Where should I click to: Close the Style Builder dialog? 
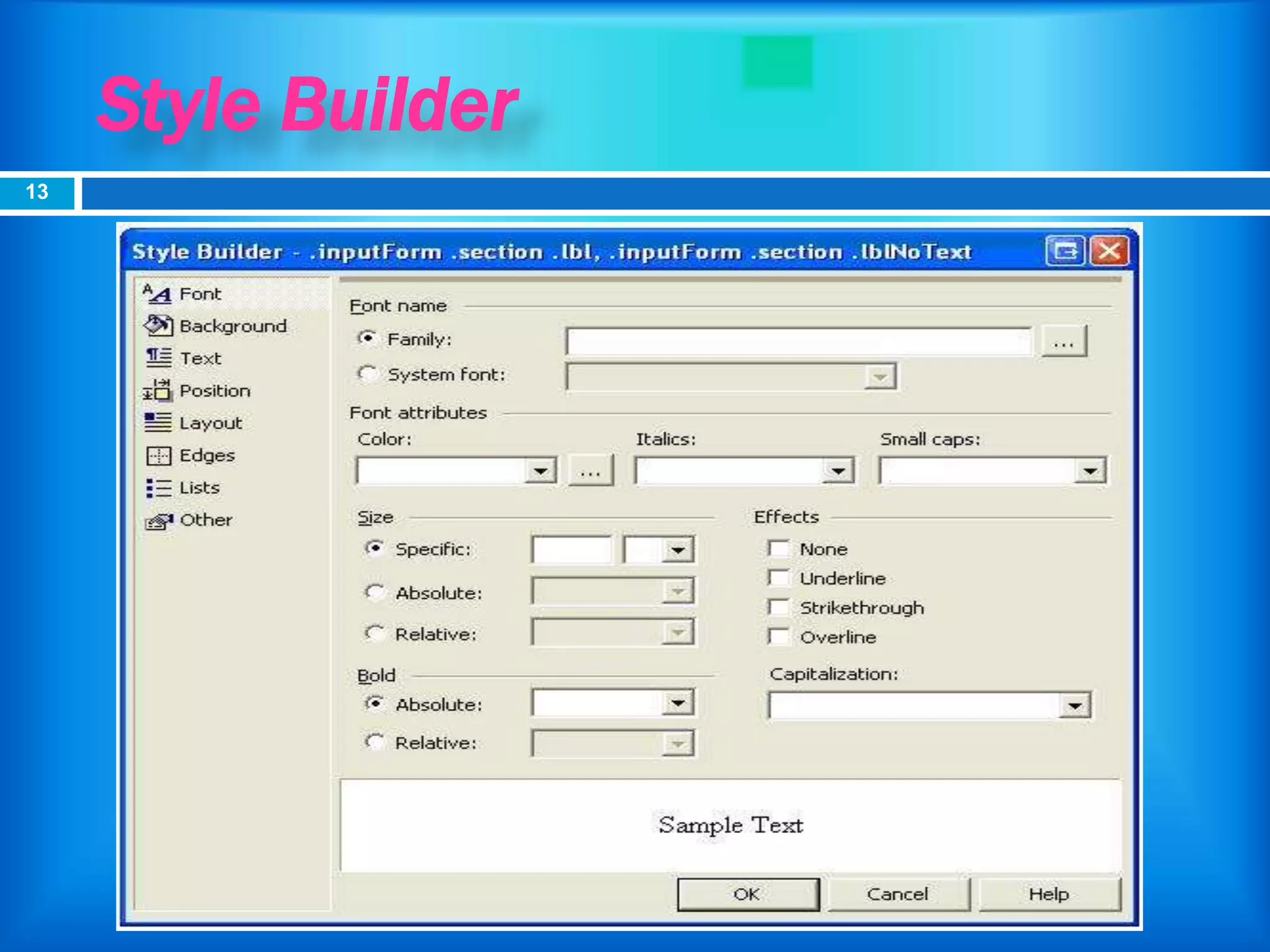click(1109, 251)
